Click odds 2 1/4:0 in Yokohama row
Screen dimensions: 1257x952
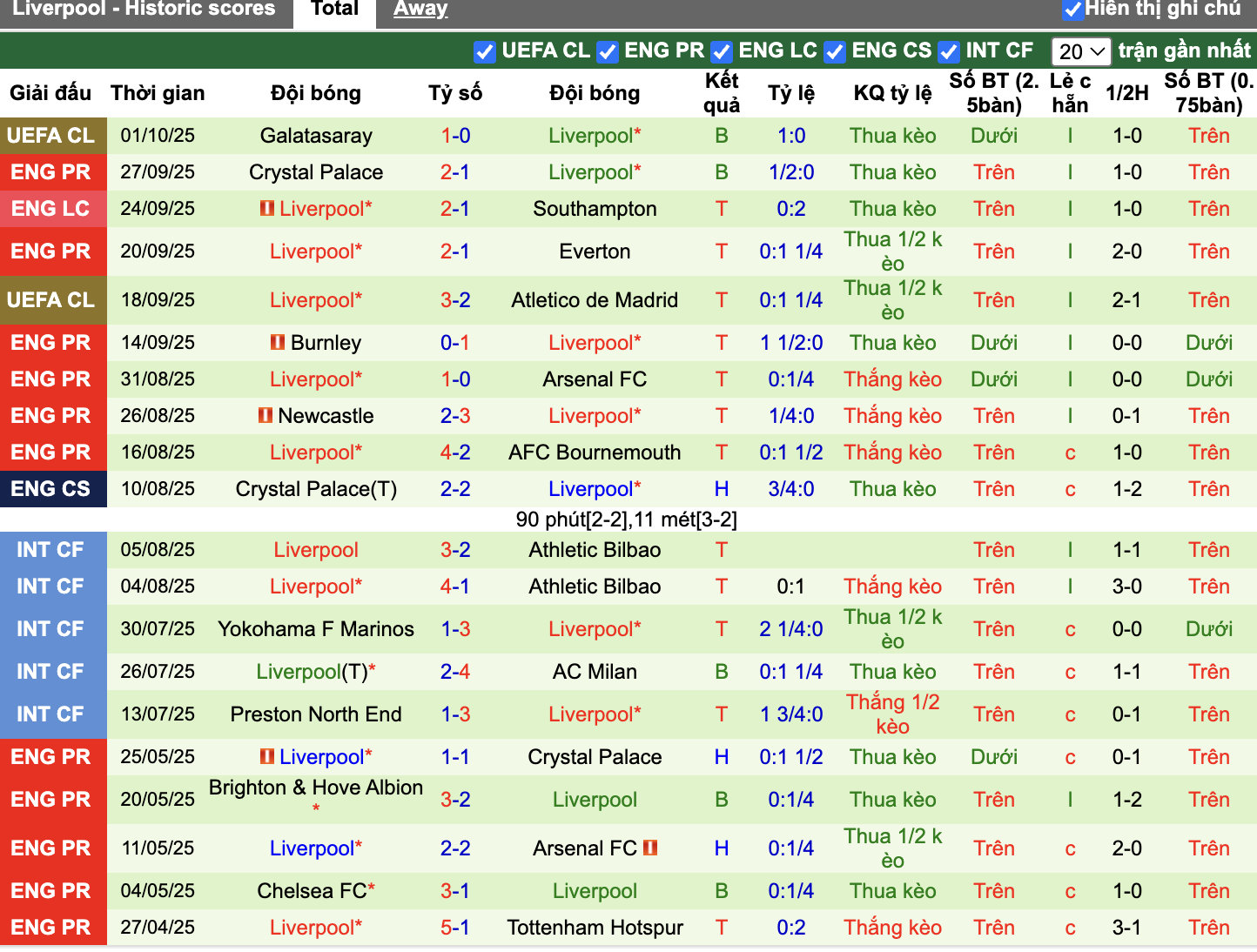coord(791,629)
